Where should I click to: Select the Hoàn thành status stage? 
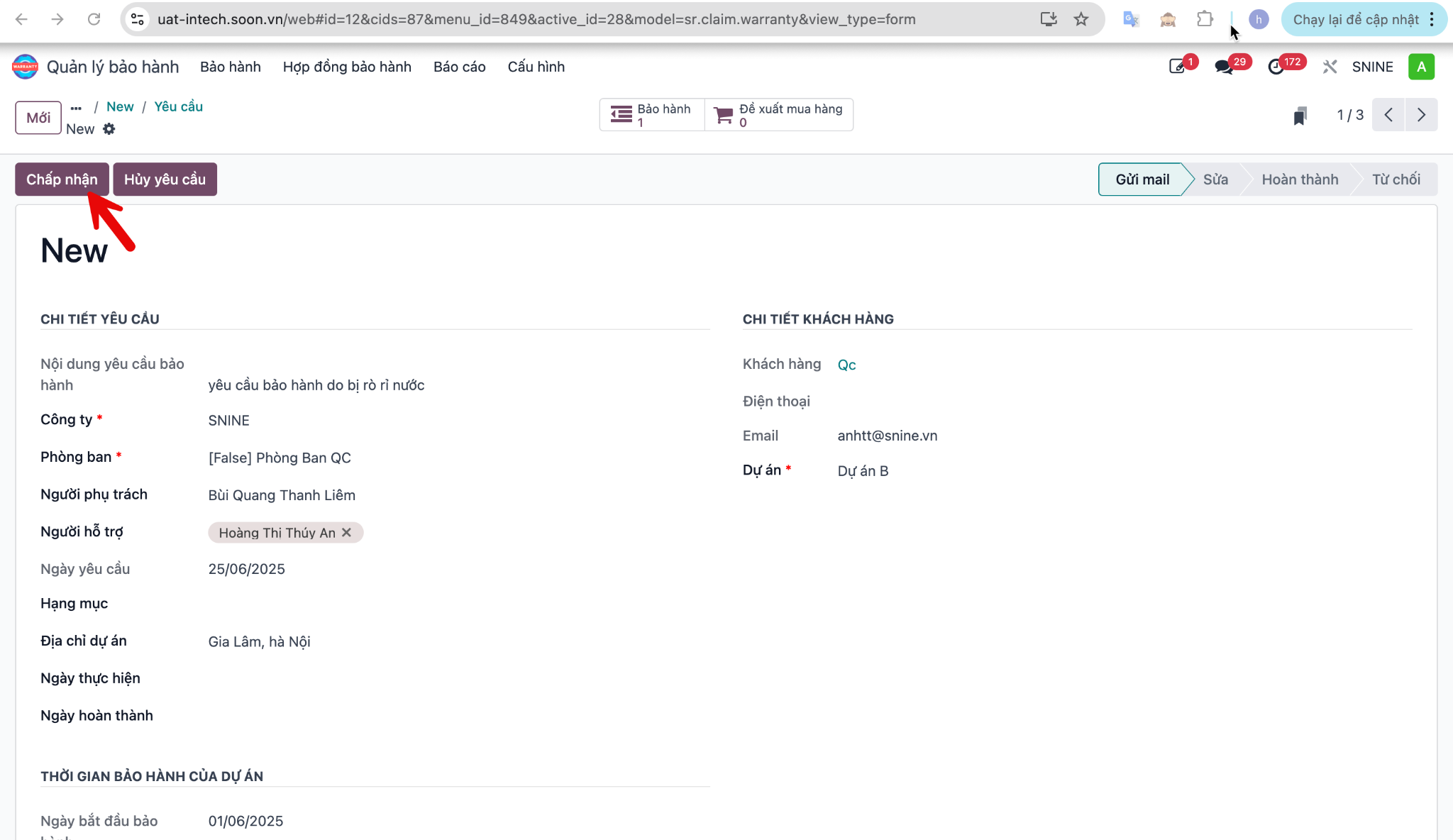(x=1300, y=179)
